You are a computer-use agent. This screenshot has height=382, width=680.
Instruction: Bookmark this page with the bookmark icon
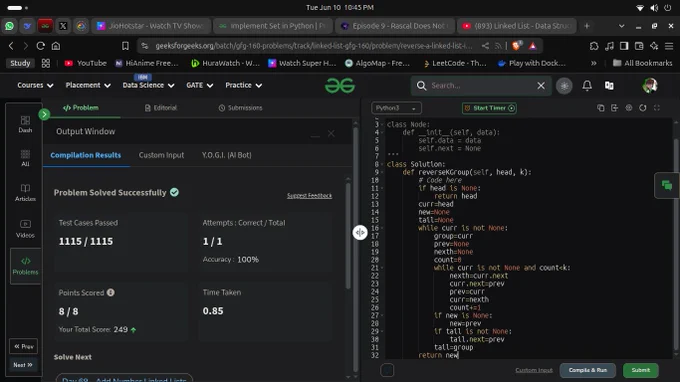click(125, 46)
